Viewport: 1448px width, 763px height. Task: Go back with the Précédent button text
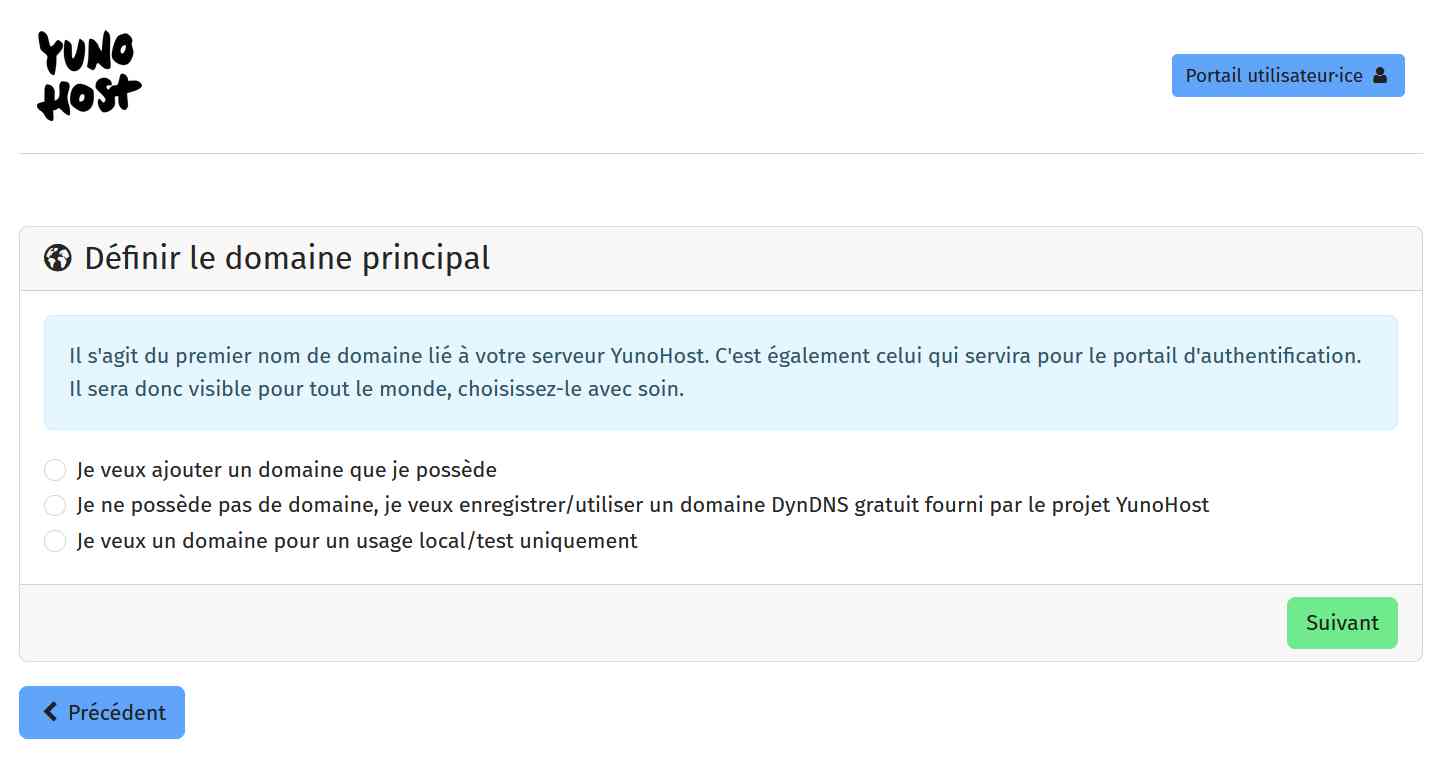116,713
